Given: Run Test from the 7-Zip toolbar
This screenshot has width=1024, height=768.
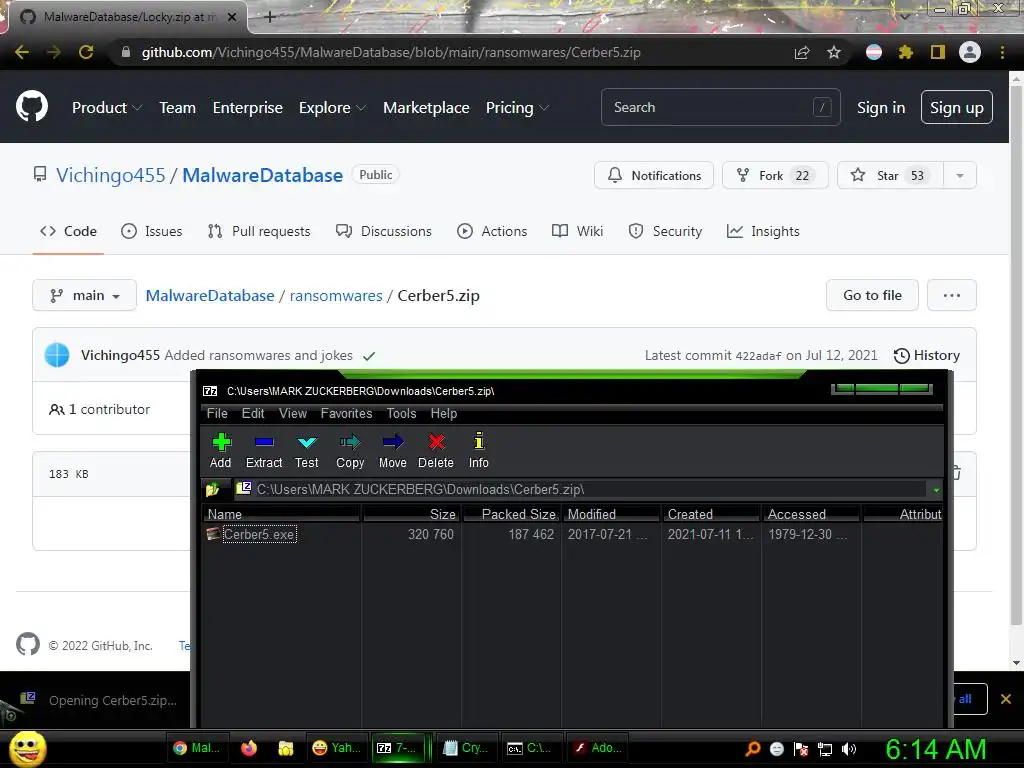Looking at the screenshot, I should click(306, 451).
